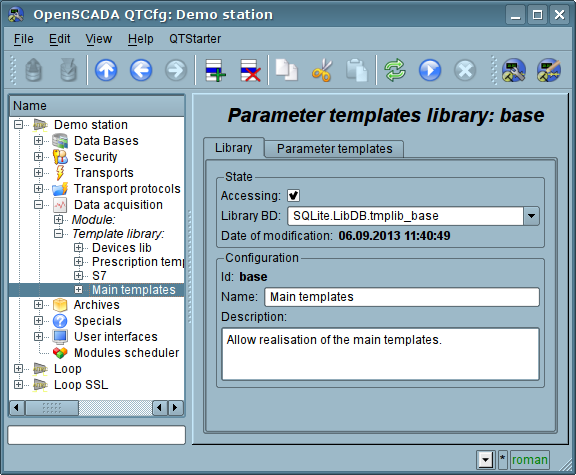Open the View menu

(98, 39)
